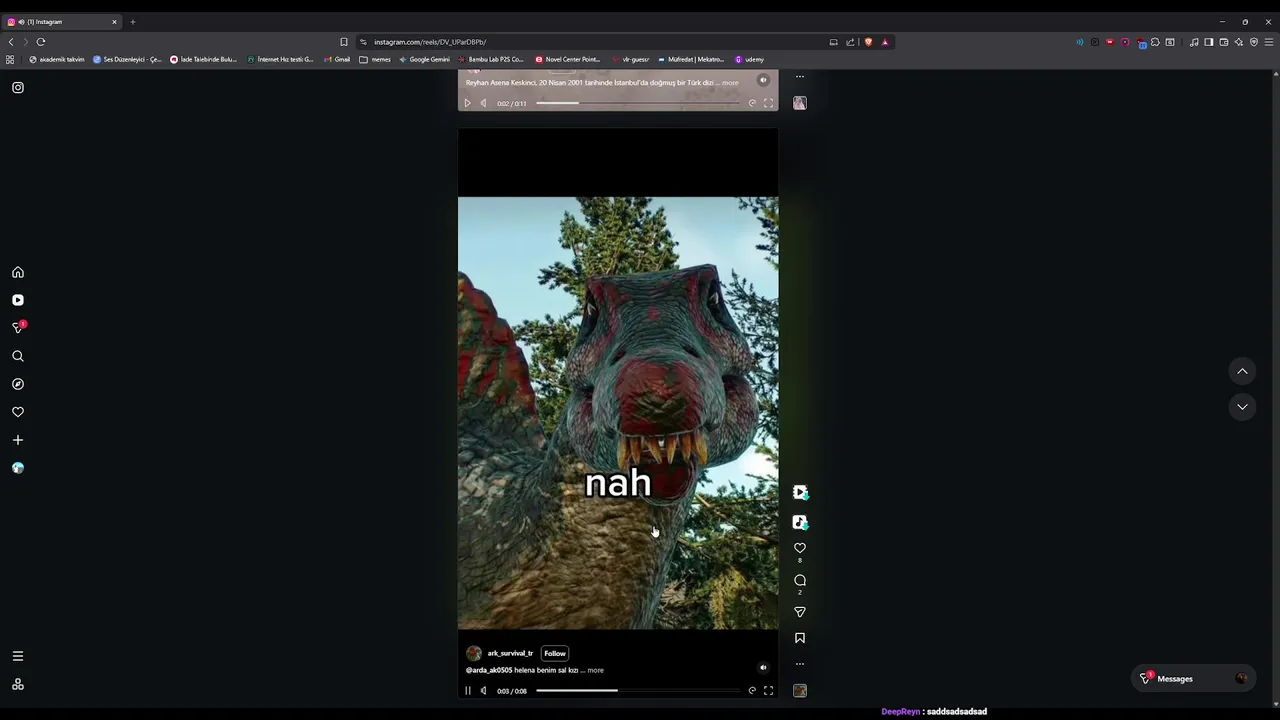Screen dimensions: 1280x720
Task: Bookmark this page with the address bar bookmark icon
Action: pyautogui.click(x=344, y=42)
